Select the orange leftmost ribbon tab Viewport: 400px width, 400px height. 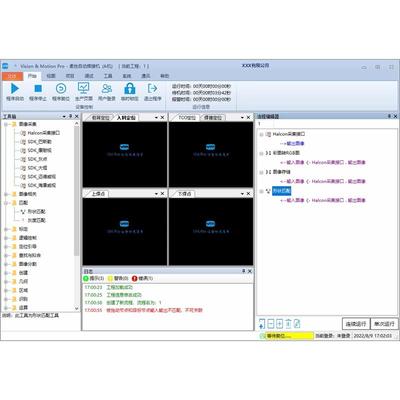12,76
